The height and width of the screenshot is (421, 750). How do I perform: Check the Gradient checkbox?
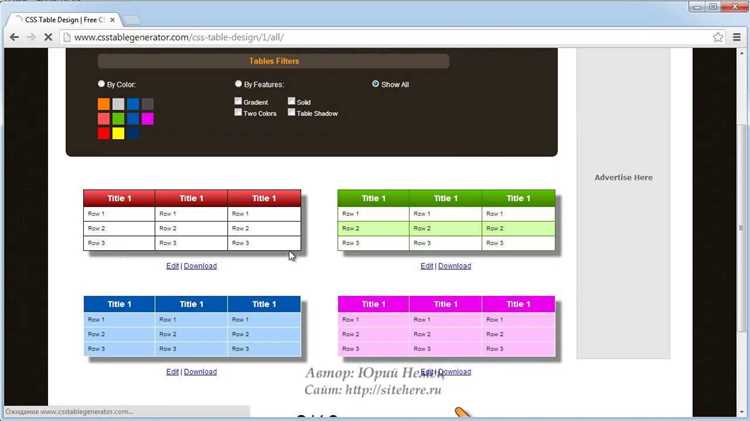(238, 101)
